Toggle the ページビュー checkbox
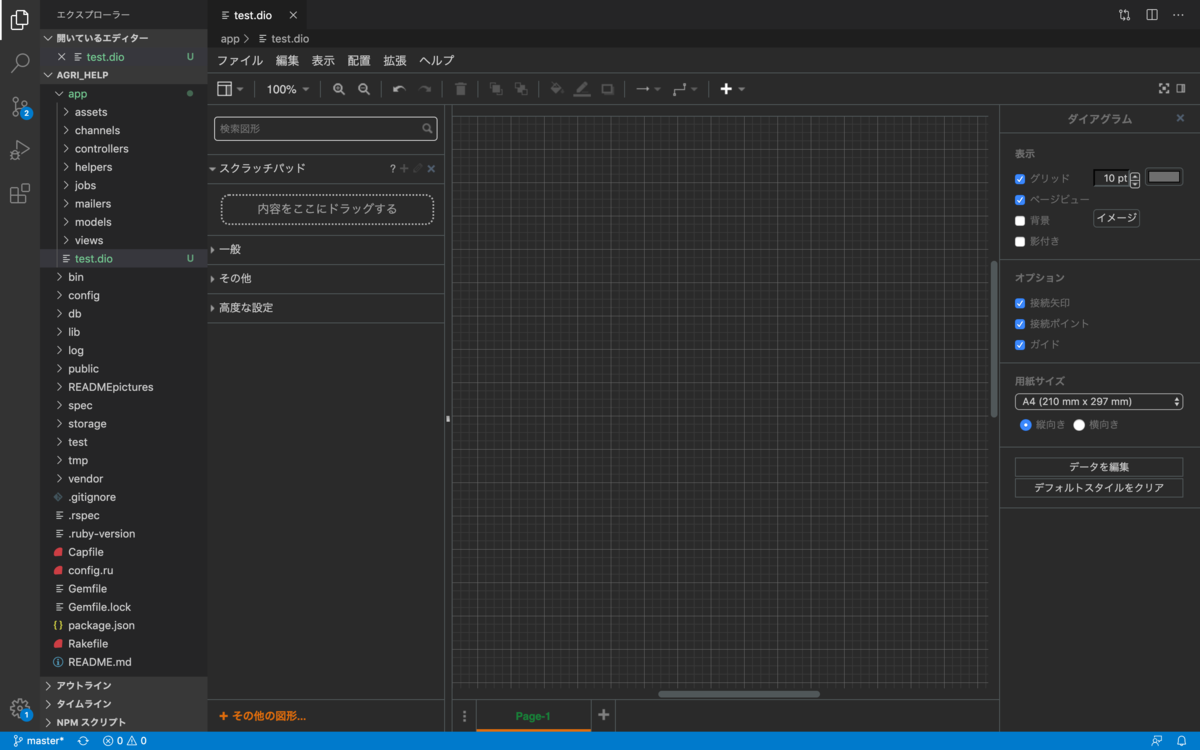The width and height of the screenshot is (1200, 750). pyautogui.click(x=1020, y=200)
